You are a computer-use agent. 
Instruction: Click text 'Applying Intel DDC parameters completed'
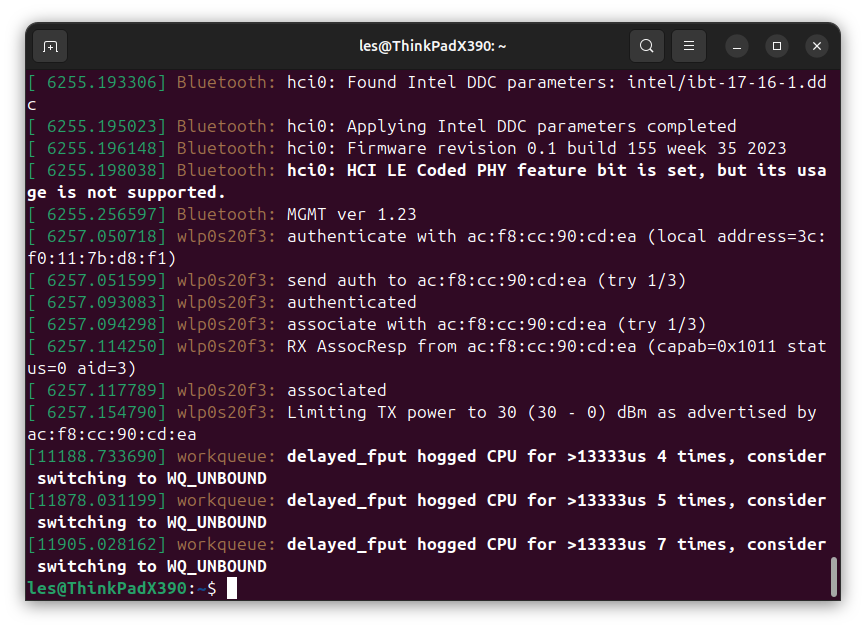pyautogui.click(x=541, y=126)
